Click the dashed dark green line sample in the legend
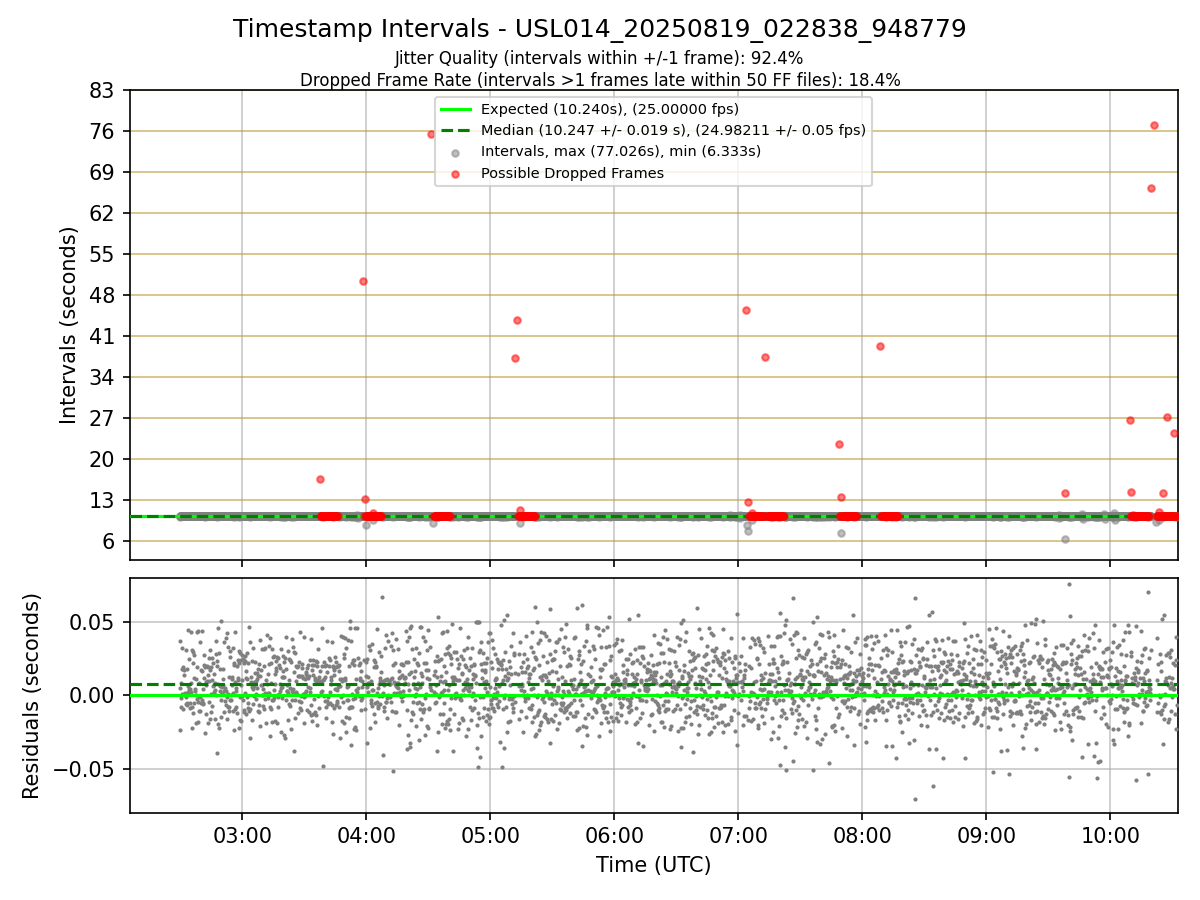Image resolution: width=1200 pixels, height=900 pixels. coord(455,130)
